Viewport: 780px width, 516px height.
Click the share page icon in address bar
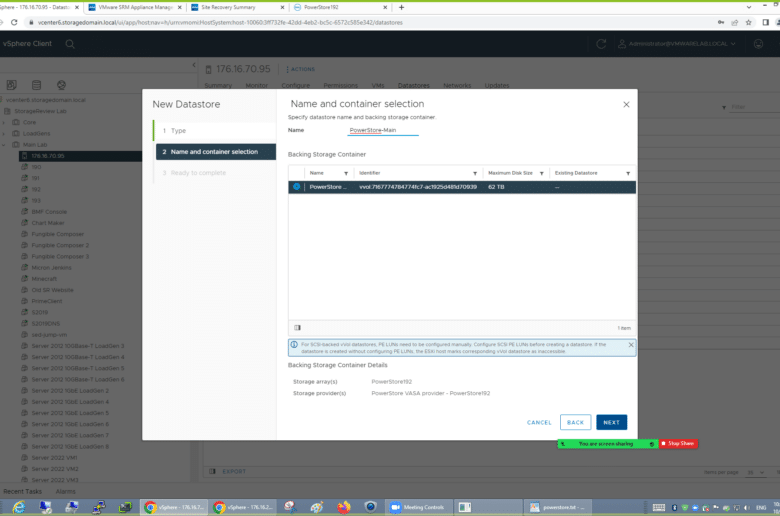735,22
